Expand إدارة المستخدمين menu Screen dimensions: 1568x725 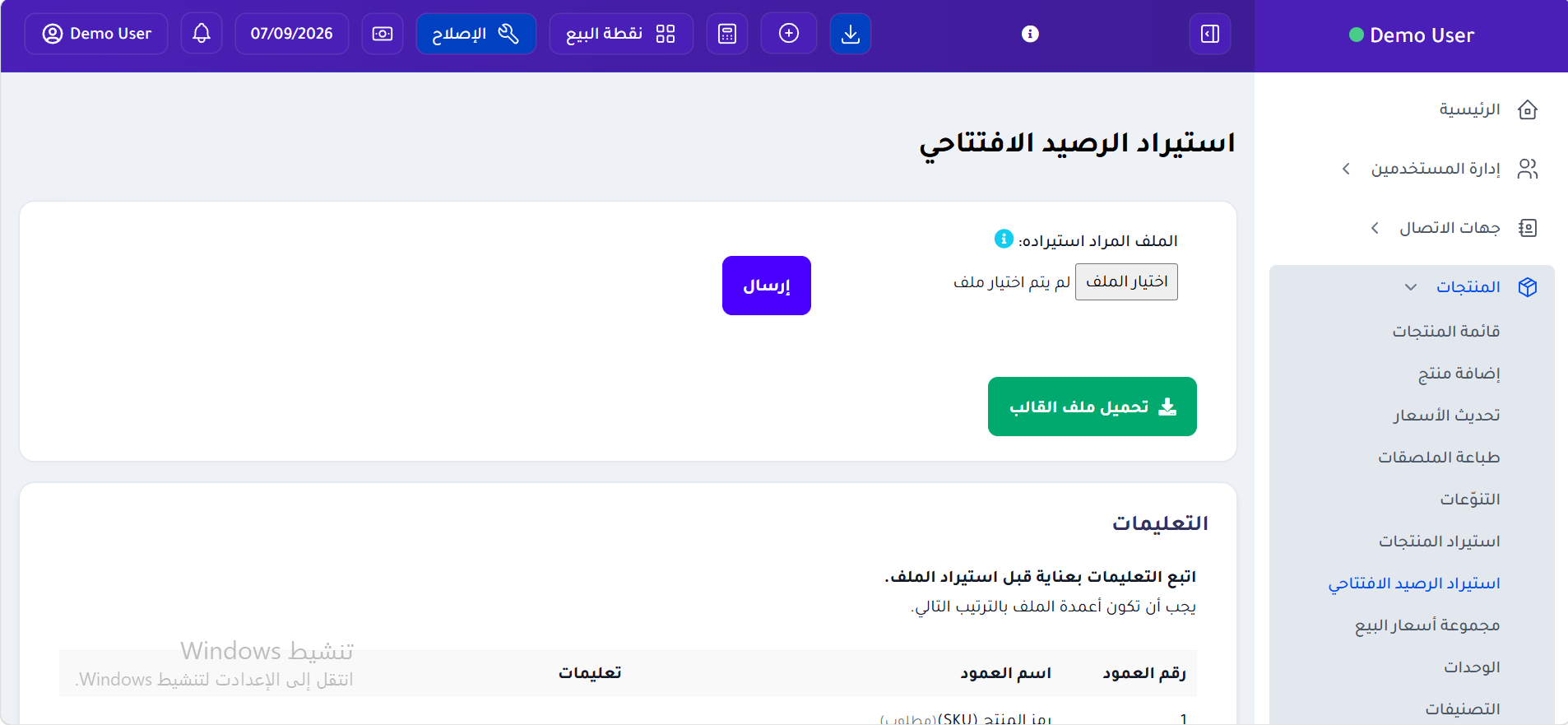pos(1436,169)
